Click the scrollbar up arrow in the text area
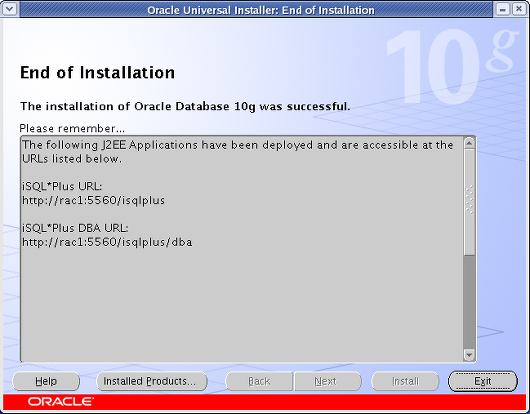 (469, 144)
